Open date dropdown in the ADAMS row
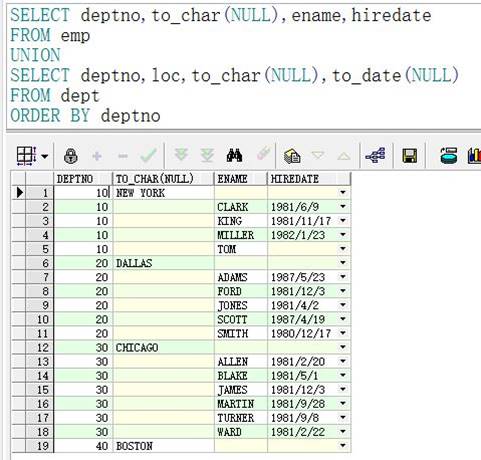This screenshot has width=481, height=460. pyautogui.click(x=343, y=277)
